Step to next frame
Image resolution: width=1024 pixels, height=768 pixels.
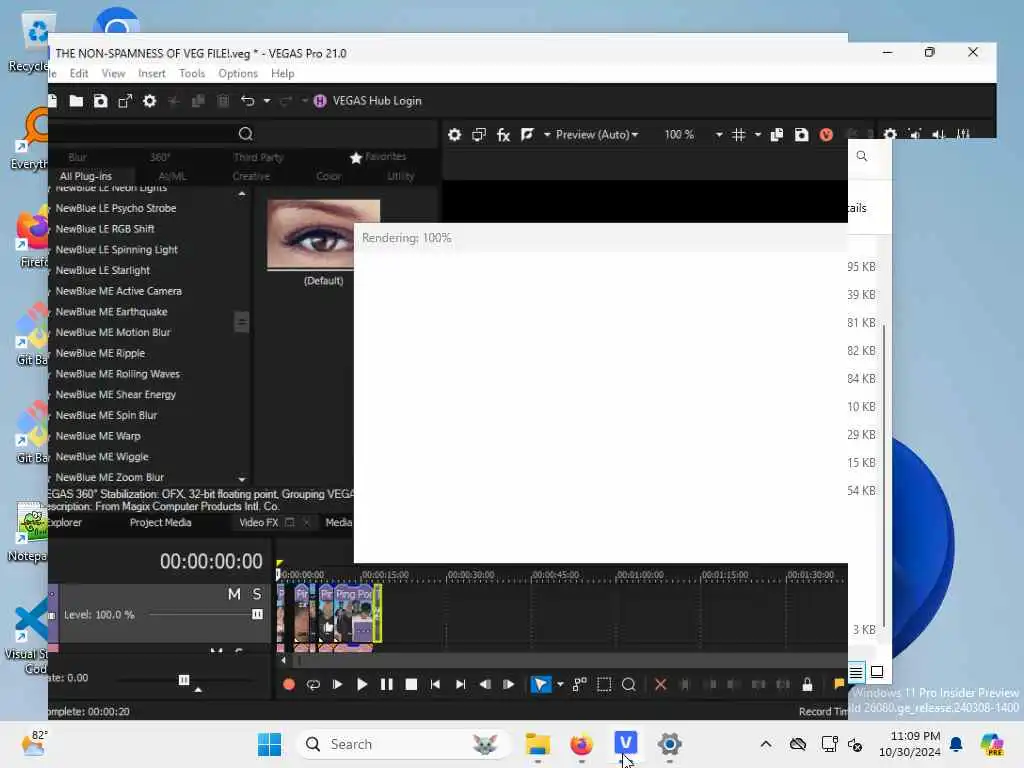[509, 684]
